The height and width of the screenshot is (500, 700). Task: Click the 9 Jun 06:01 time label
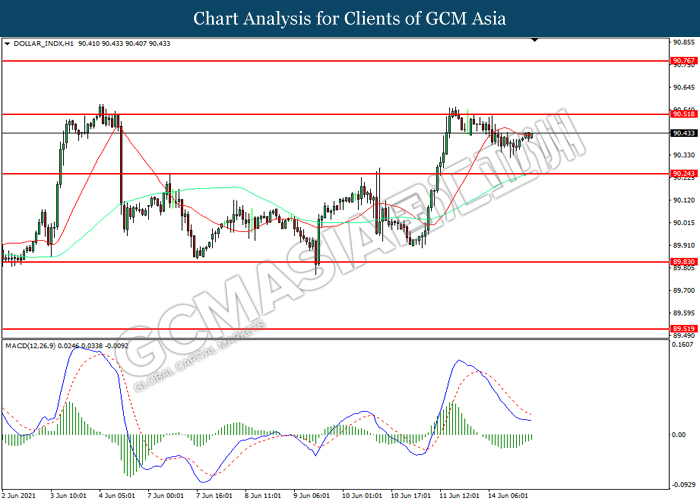[312, 496]
